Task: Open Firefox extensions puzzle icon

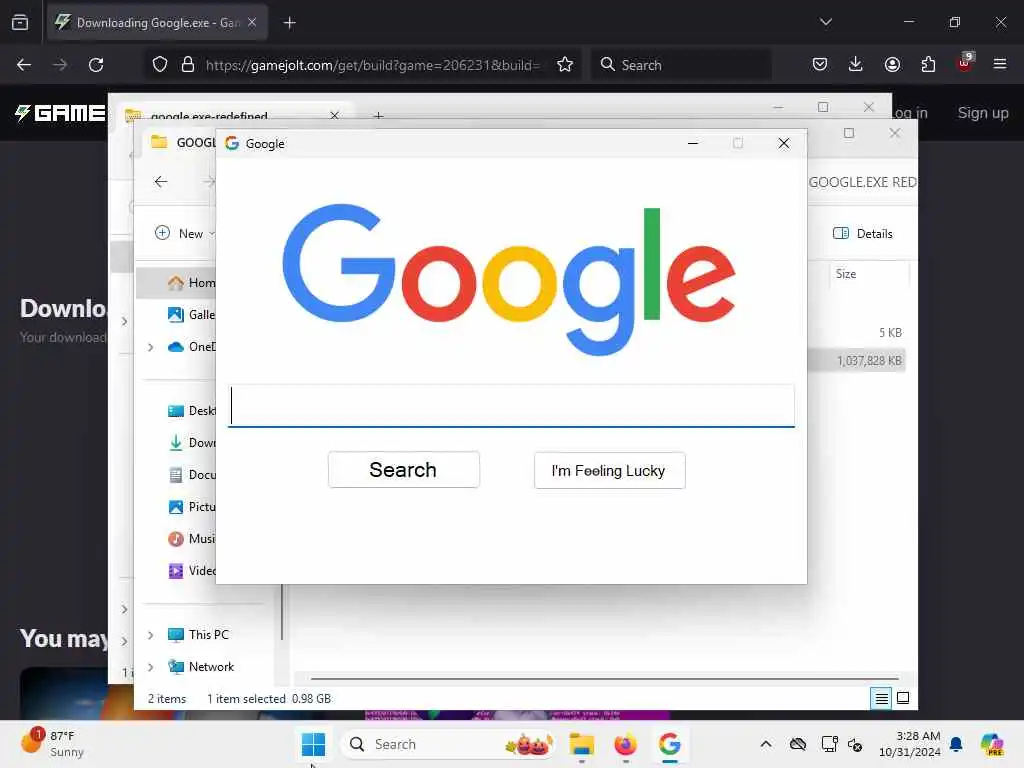Action: (928, 65)
